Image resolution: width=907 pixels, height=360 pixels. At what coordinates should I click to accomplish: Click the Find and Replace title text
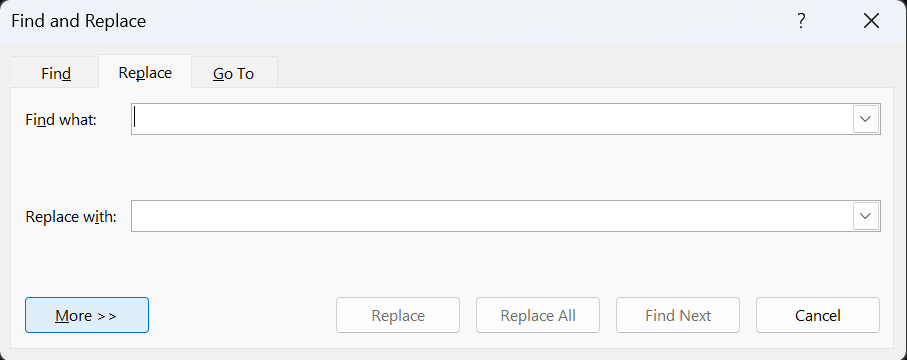79,21
